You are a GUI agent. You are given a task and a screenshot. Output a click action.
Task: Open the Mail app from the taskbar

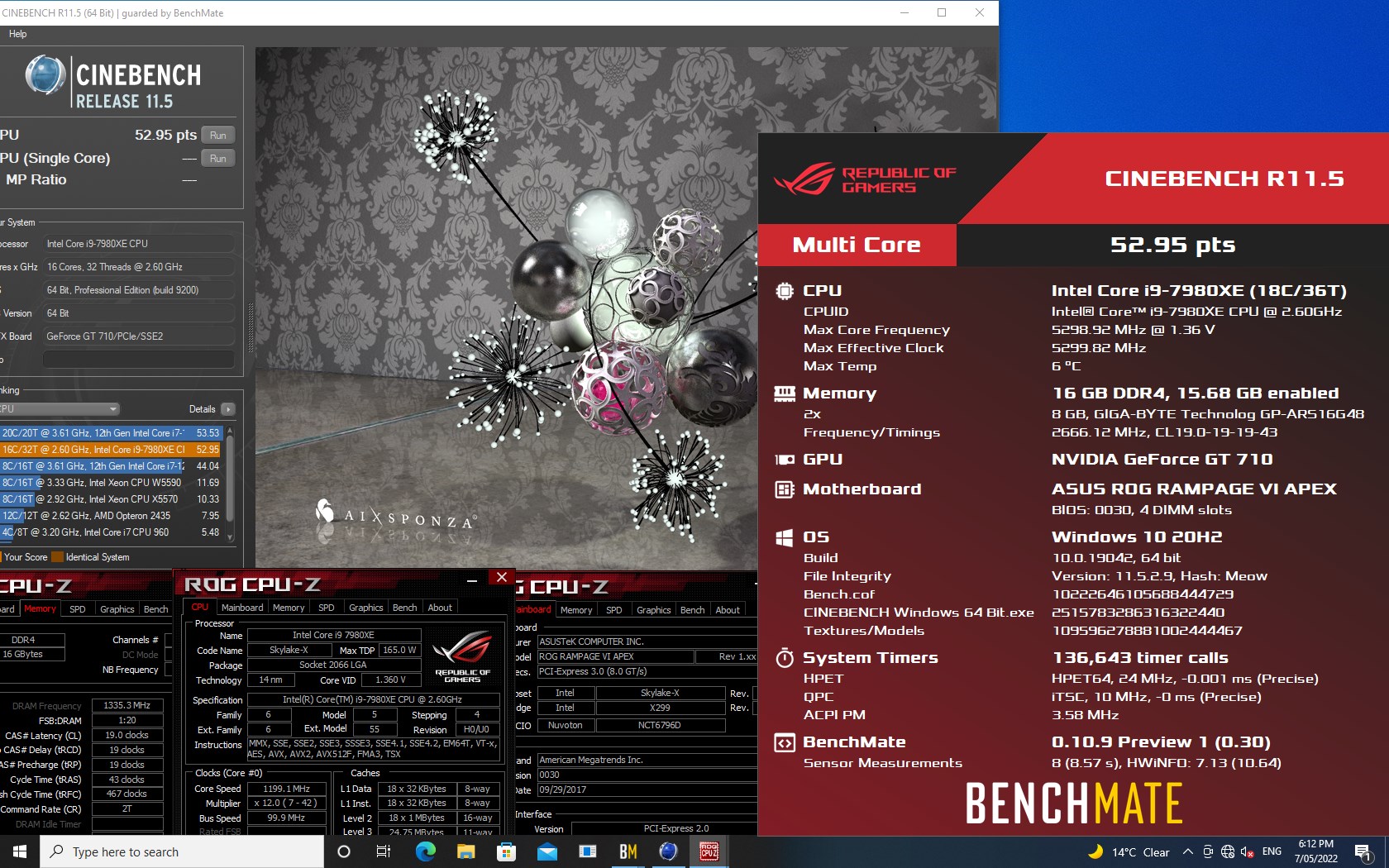click(x=547, y=851)
